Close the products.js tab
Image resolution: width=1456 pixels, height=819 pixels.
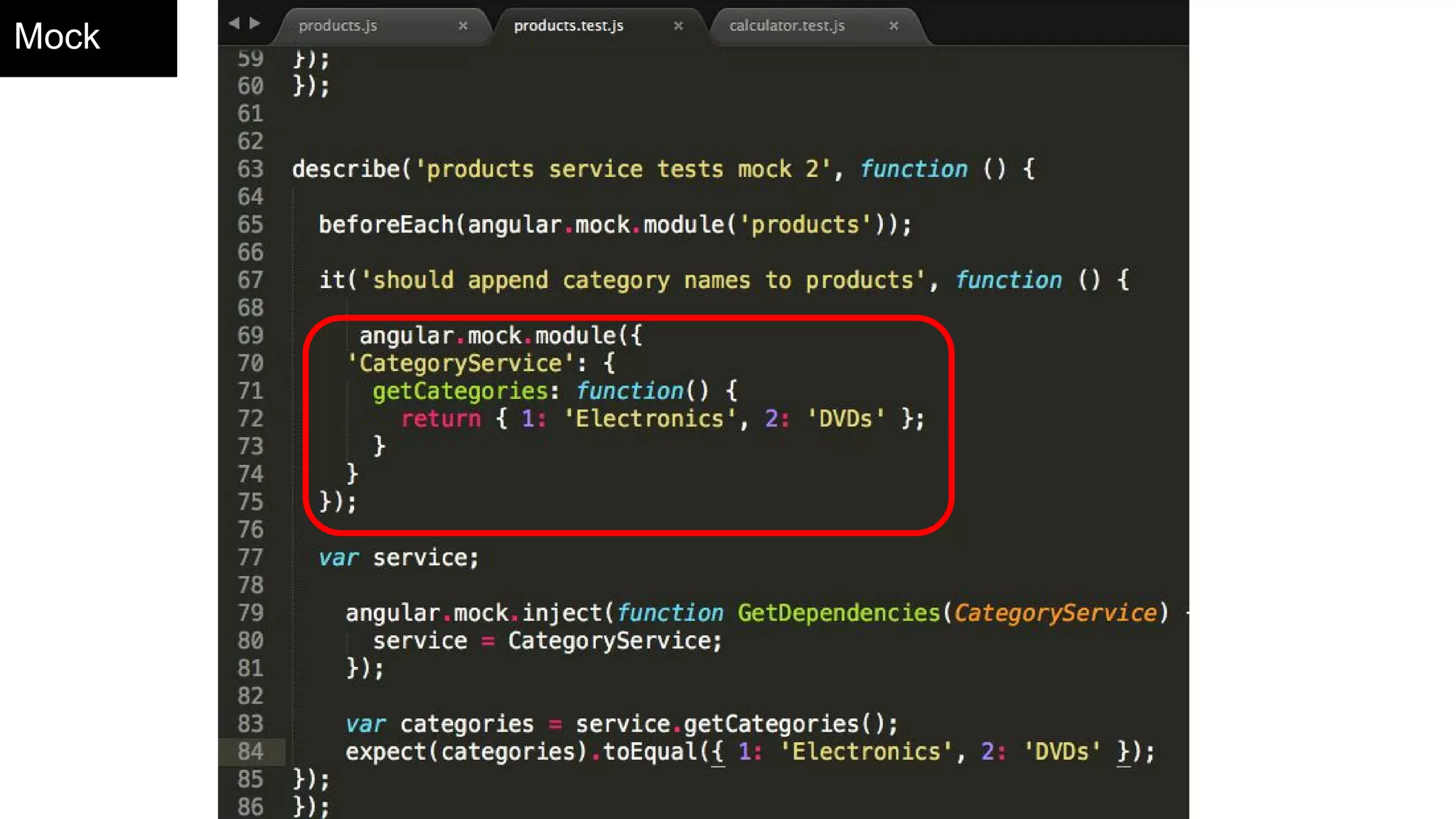tap(463, 26)
